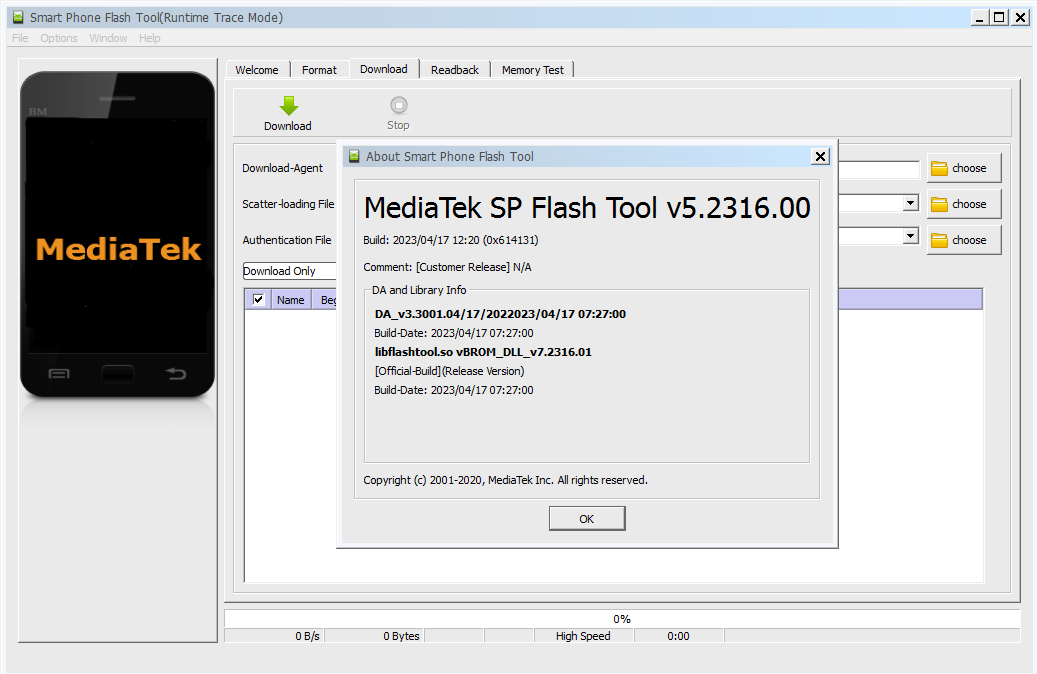This screenshot has height=674, width=1037.
Task: Switch to the Welcome tab
Action: pos(257,69)
